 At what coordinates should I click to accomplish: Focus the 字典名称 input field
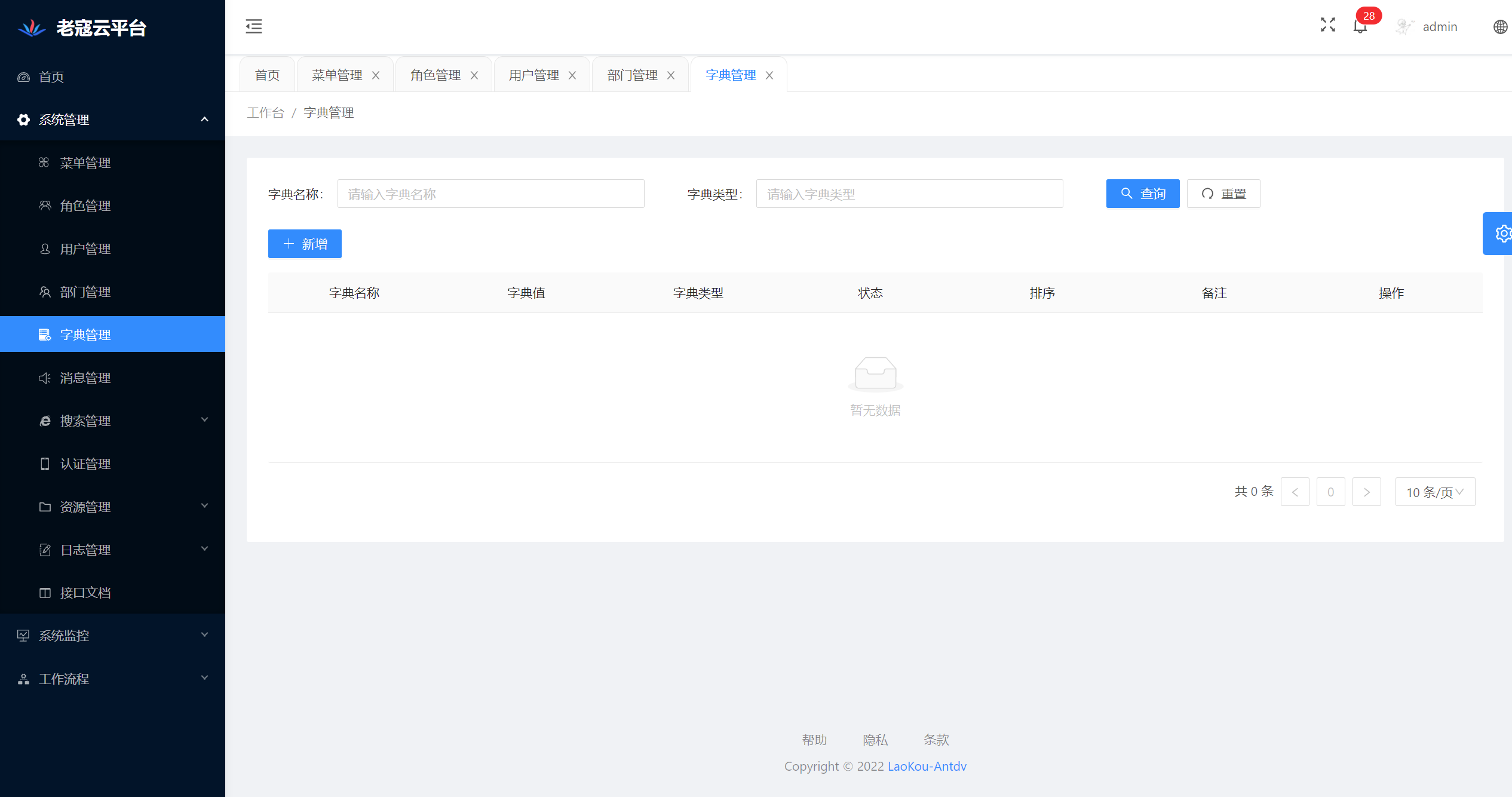pos(490,194)
